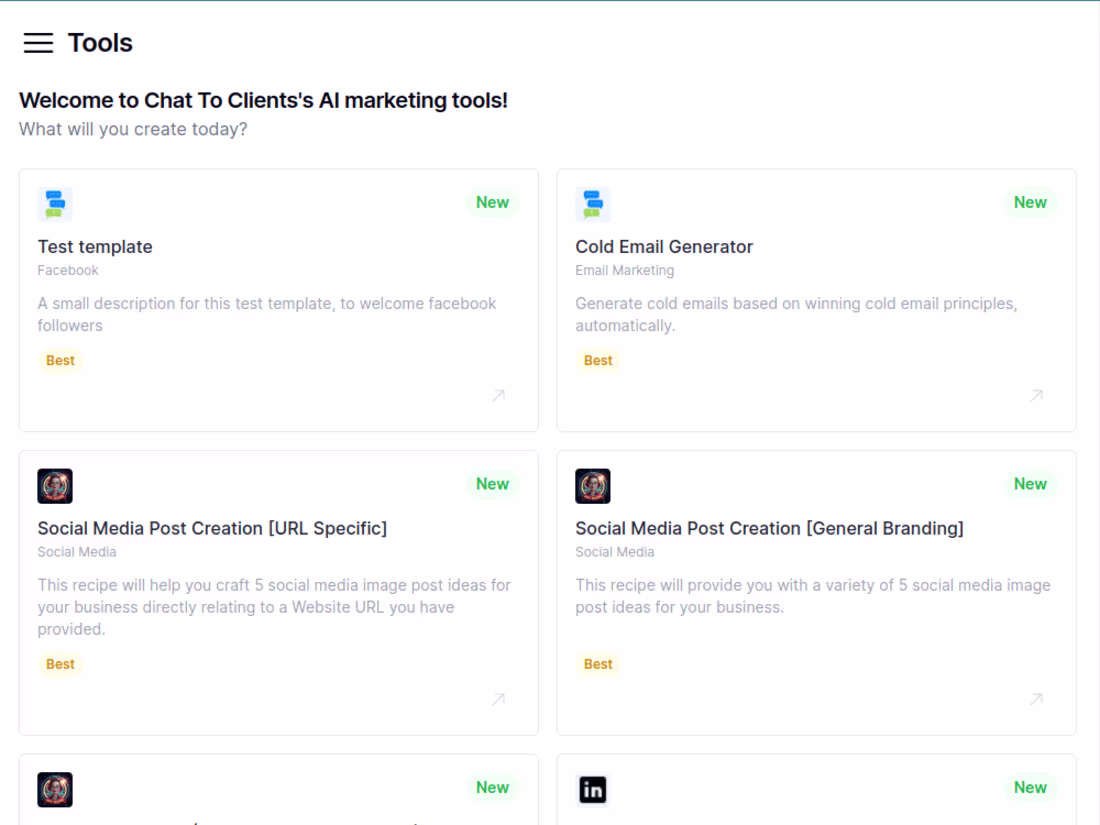Click the Cold Email Generator launch arrow
The image size is (1100, 825).
(x=1035, y=396)
